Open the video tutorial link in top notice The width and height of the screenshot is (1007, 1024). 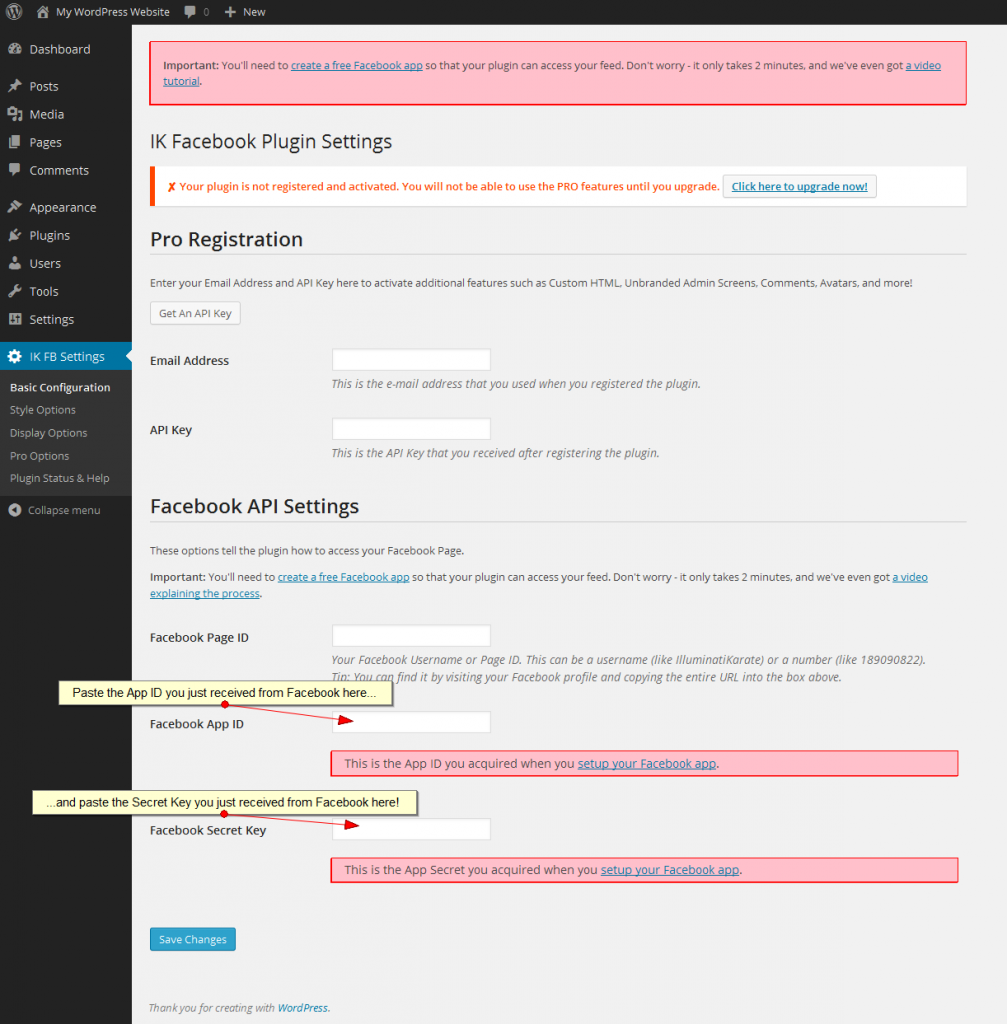tap(922, 66)
